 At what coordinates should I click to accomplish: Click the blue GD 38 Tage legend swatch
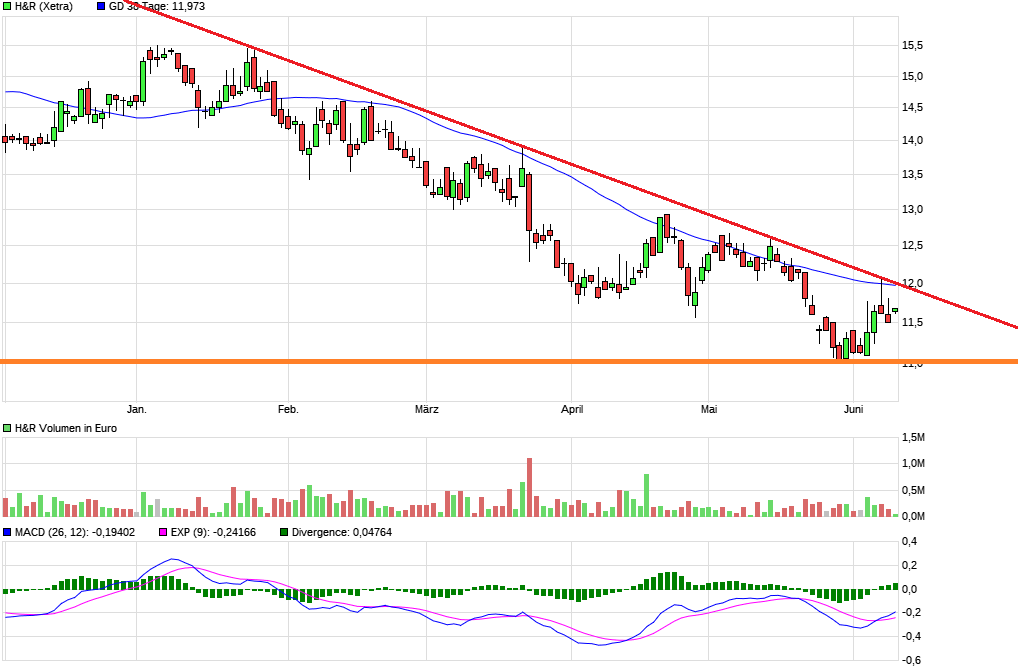pyautogui.click(x=101, y=6)
